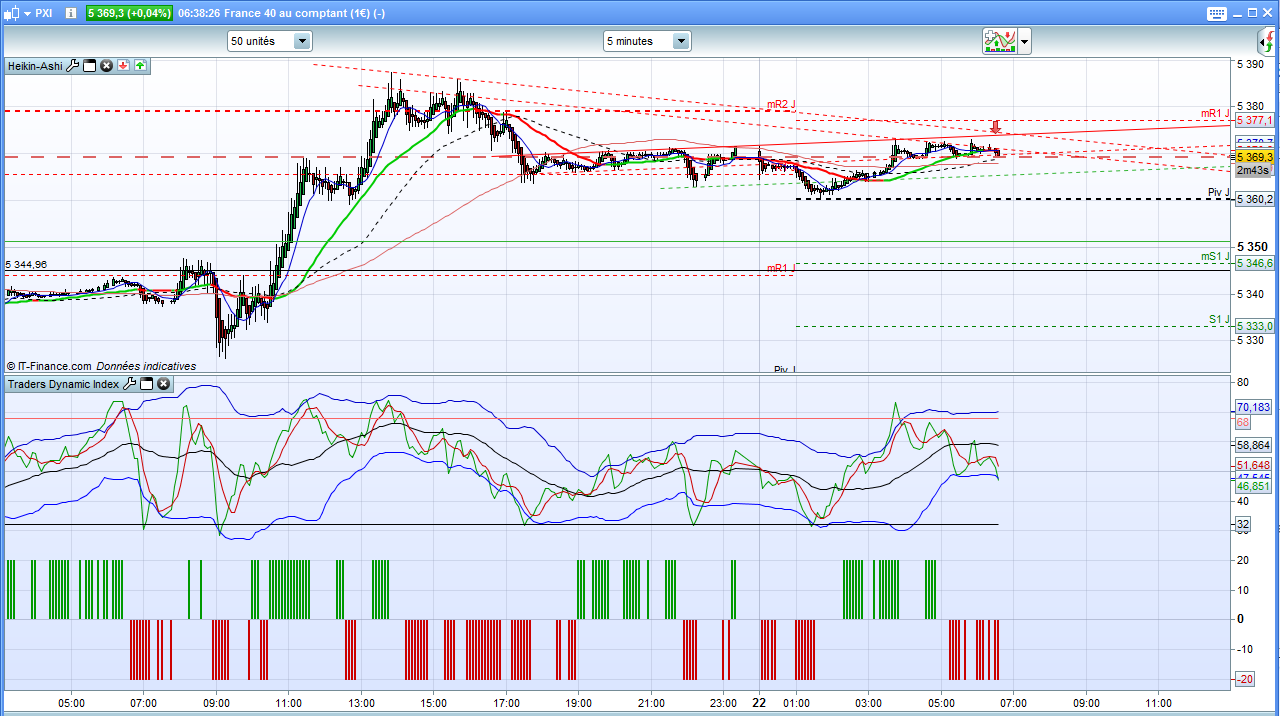
Task: Remove Heikin-Ashi with its X icon
Action: pyautogui.click(x=106, y=66)
